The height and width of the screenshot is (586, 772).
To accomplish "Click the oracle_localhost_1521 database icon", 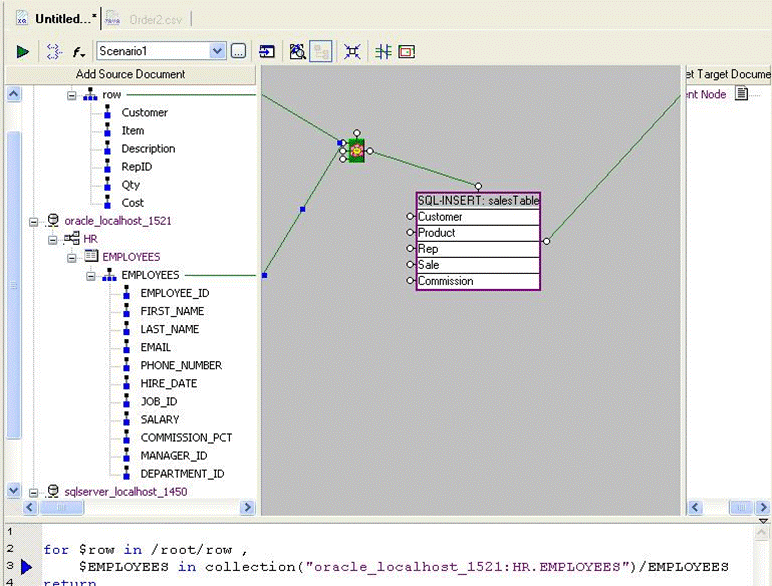I will coord(51,221).
